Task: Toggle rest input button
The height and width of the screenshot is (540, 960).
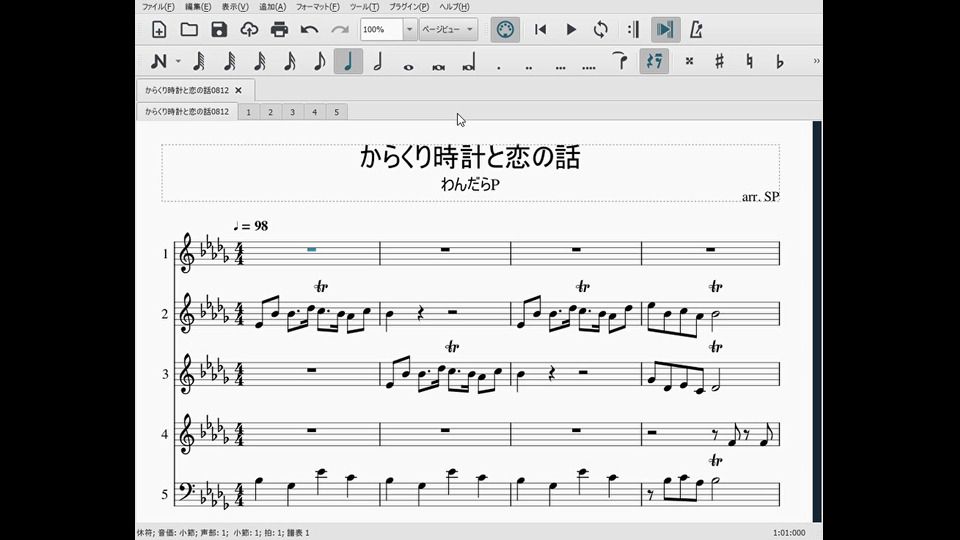Action: [654, 61]
